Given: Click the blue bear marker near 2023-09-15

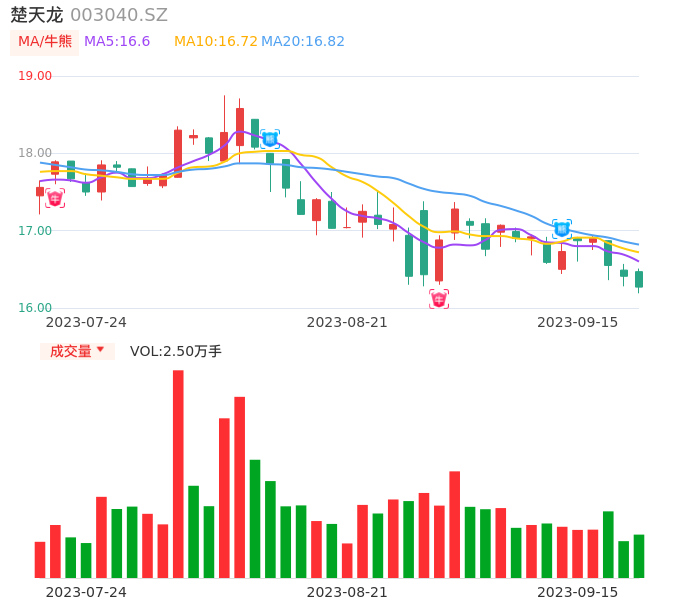Looking at the screenshot, I should click(x=562, y=229).
